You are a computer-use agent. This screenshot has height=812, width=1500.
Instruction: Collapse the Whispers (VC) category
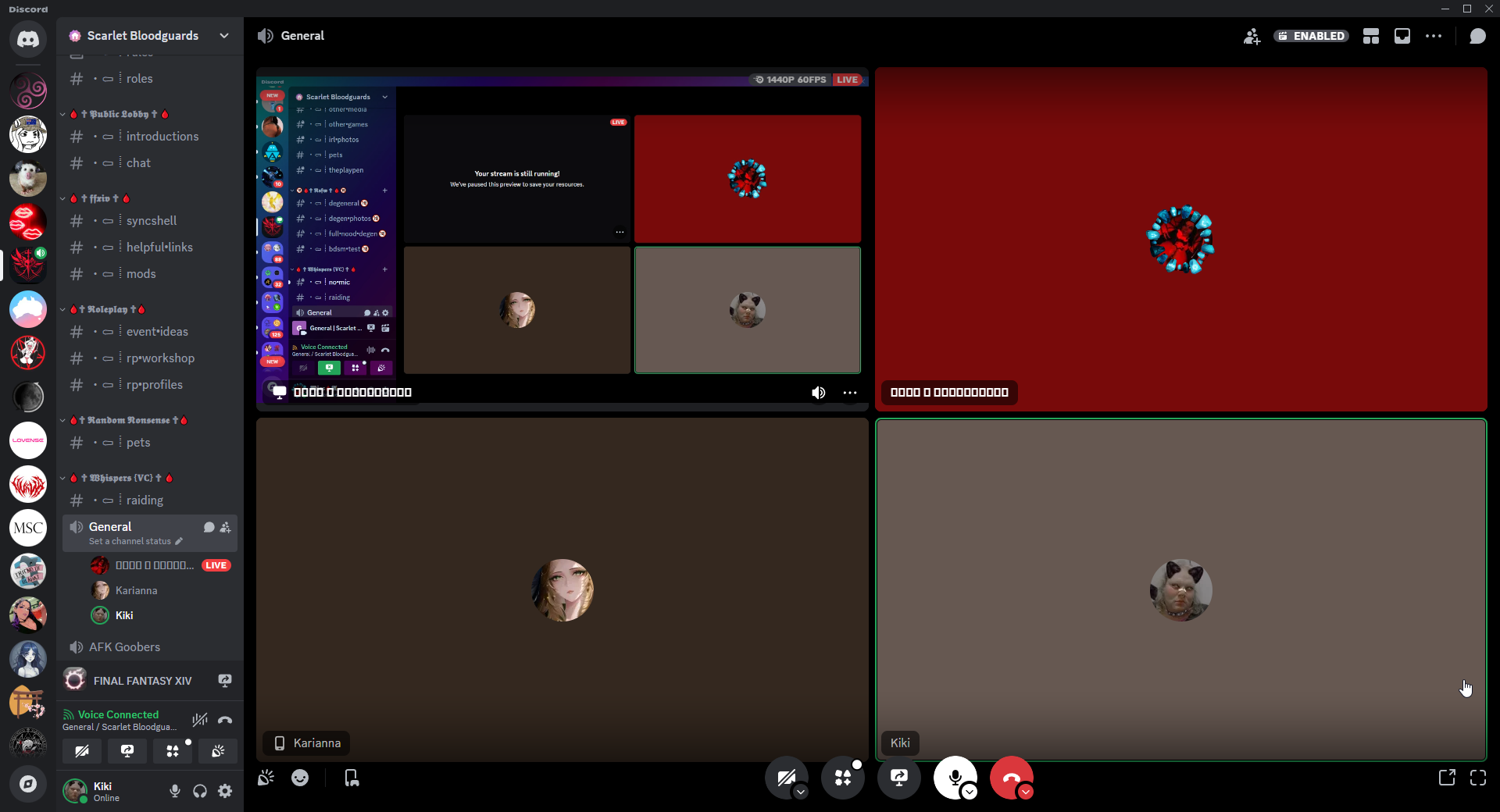117,478
